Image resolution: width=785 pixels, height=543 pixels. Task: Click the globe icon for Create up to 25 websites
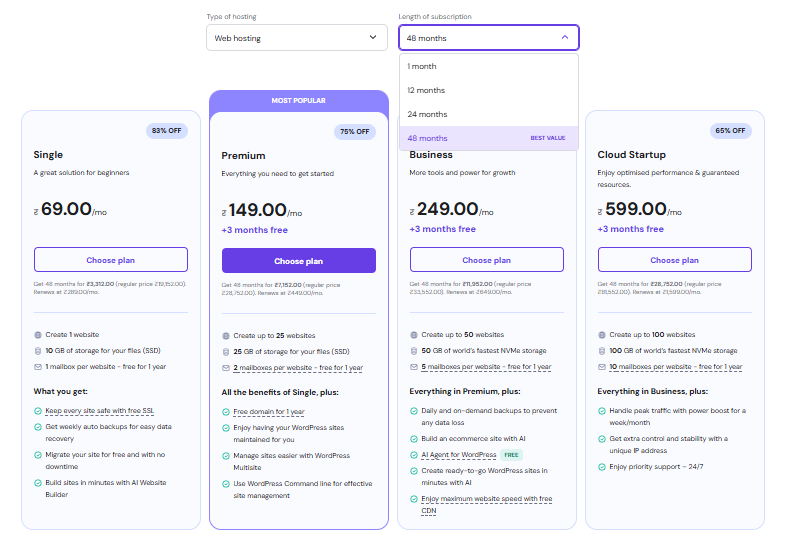click(226, 336)
